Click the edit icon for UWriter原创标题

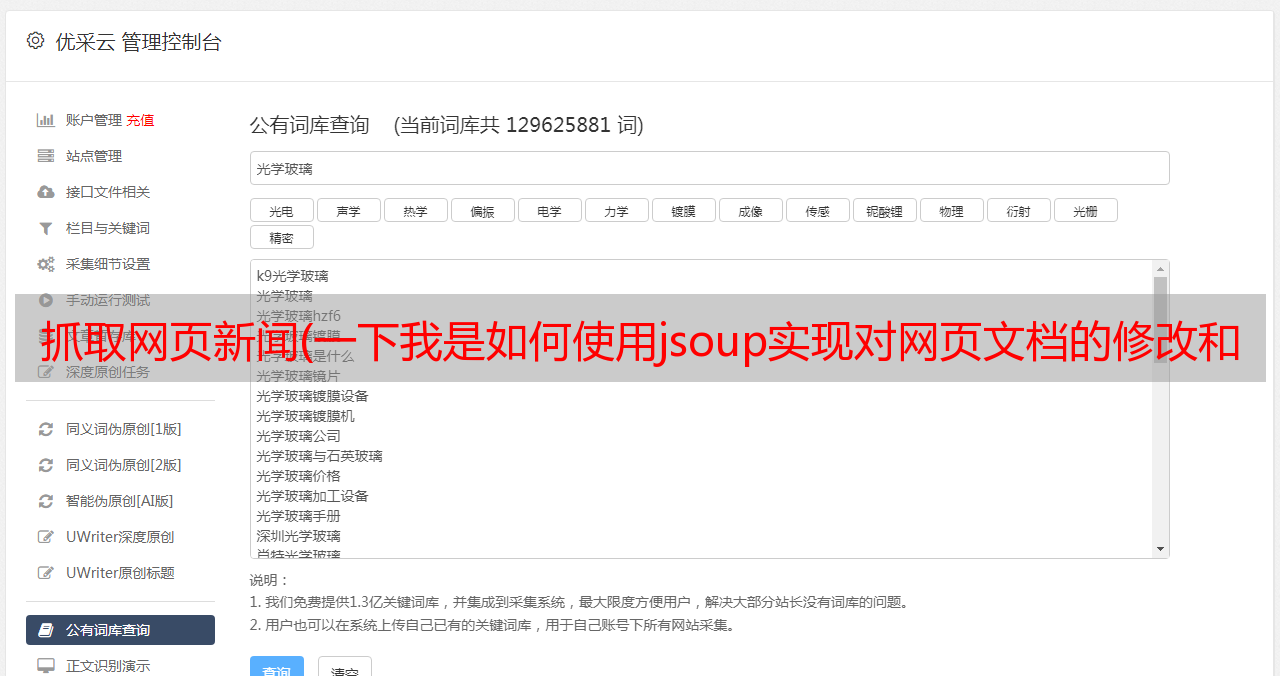tap(46, 573)
